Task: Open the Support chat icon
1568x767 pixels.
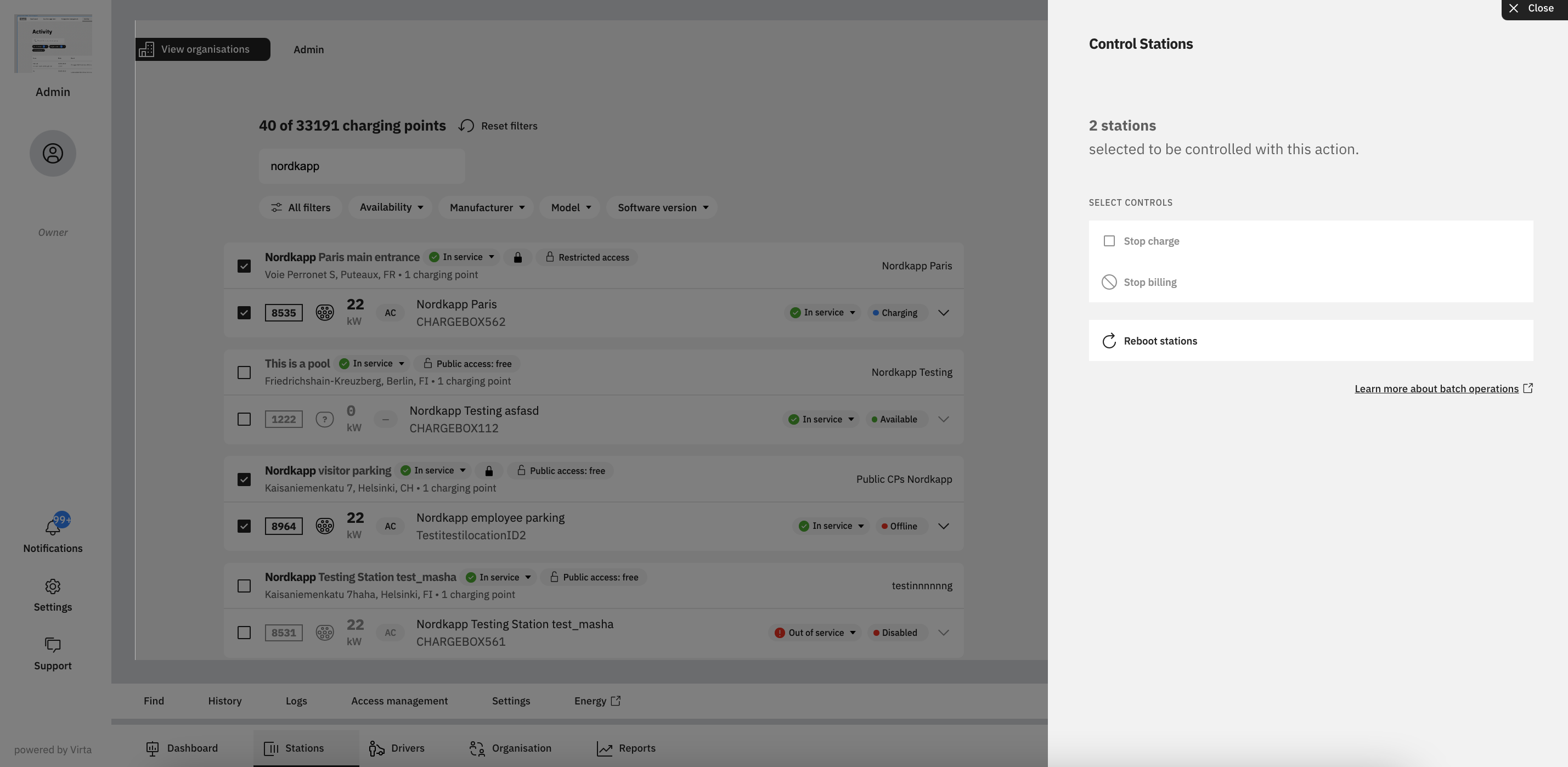Action: click(53, 645)
